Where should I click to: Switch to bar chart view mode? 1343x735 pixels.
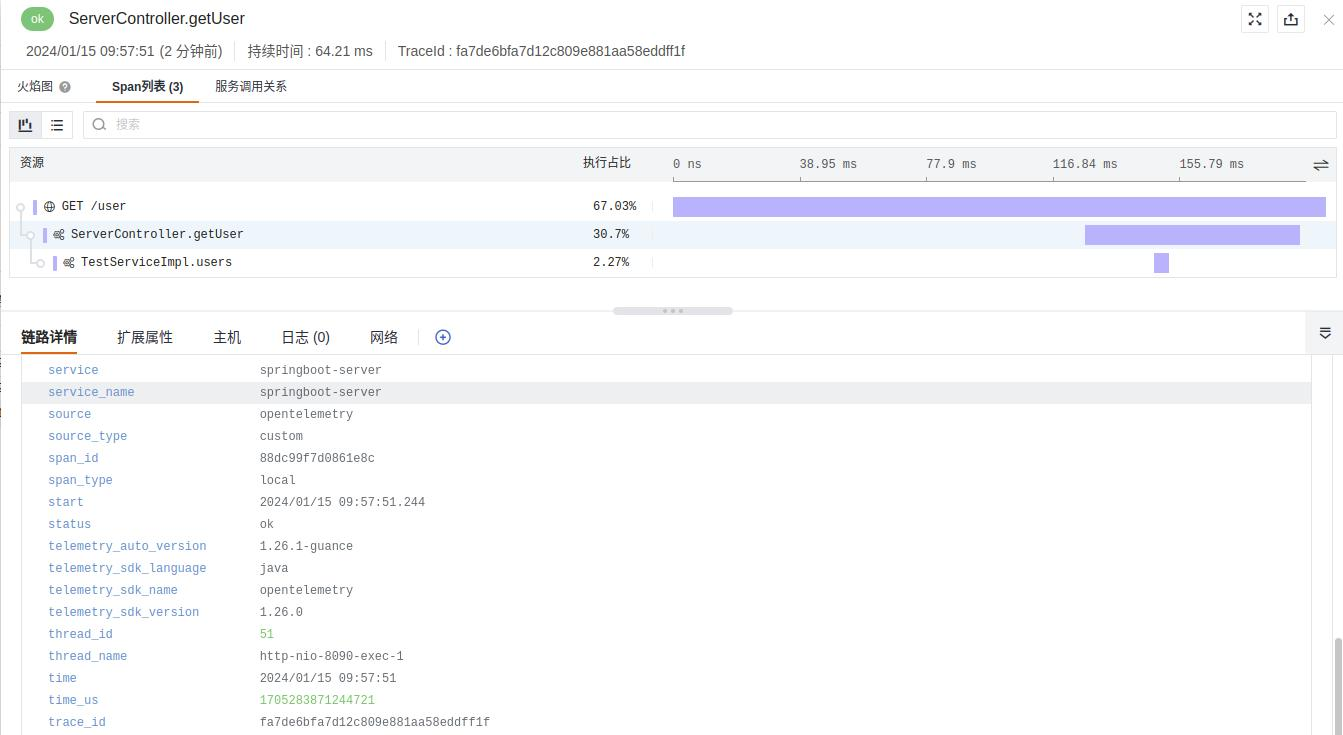coord(26,125)
